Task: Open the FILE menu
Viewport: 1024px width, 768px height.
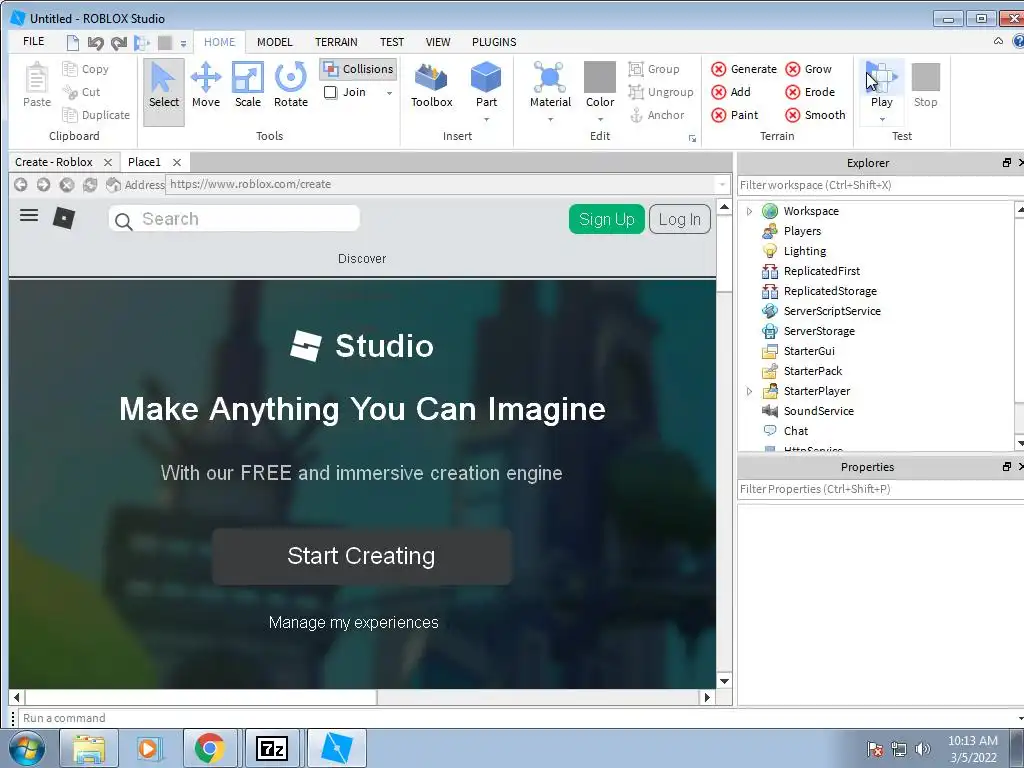Action: [34, 41]
